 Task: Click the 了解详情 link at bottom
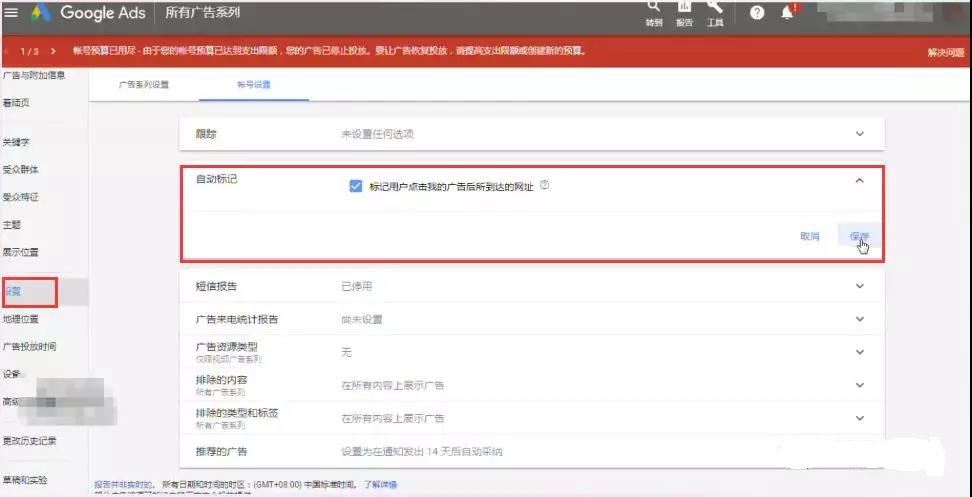coord(380,485)
